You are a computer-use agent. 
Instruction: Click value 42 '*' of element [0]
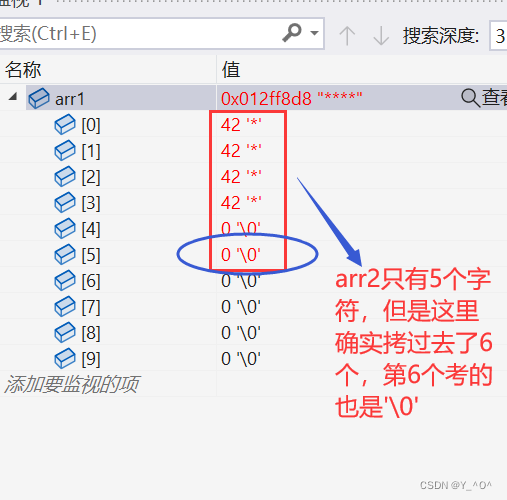241,125
